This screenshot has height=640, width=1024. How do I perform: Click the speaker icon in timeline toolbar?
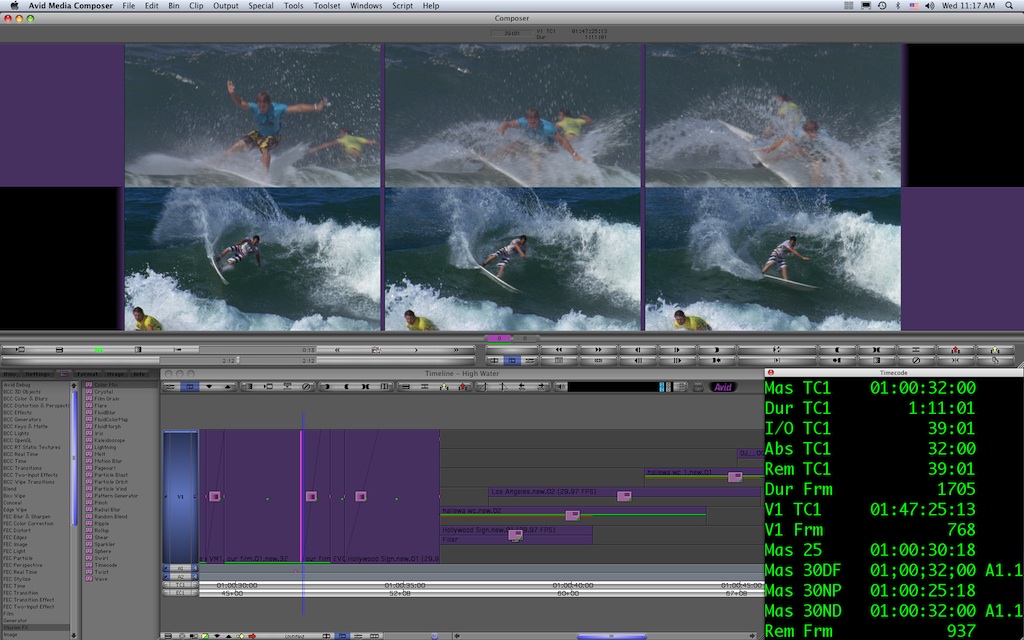point(560,387)
